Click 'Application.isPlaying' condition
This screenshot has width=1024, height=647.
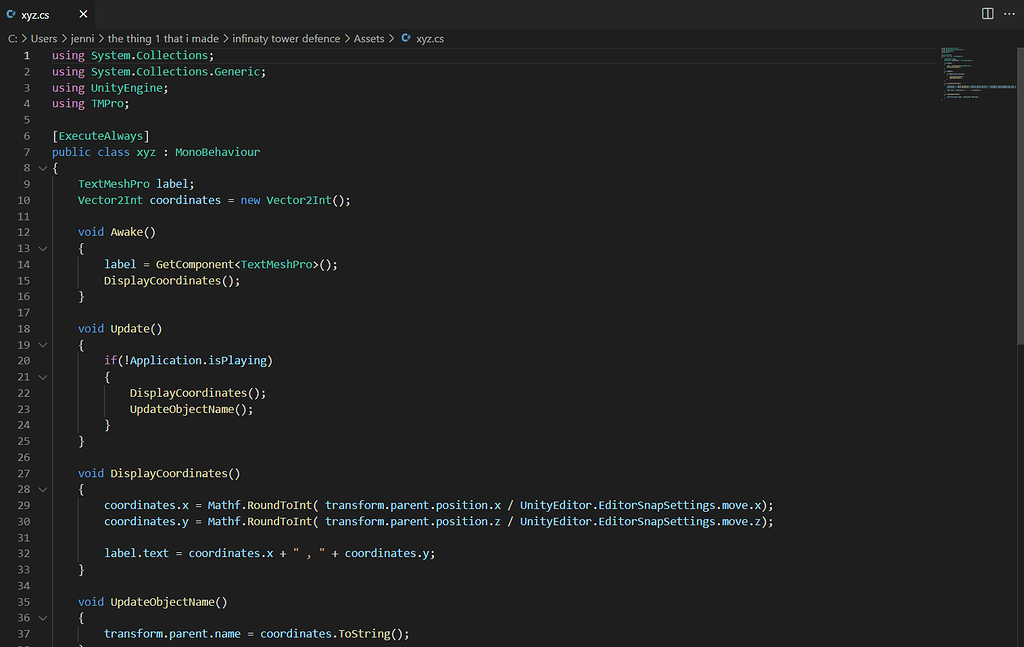[x=198, y=360]
